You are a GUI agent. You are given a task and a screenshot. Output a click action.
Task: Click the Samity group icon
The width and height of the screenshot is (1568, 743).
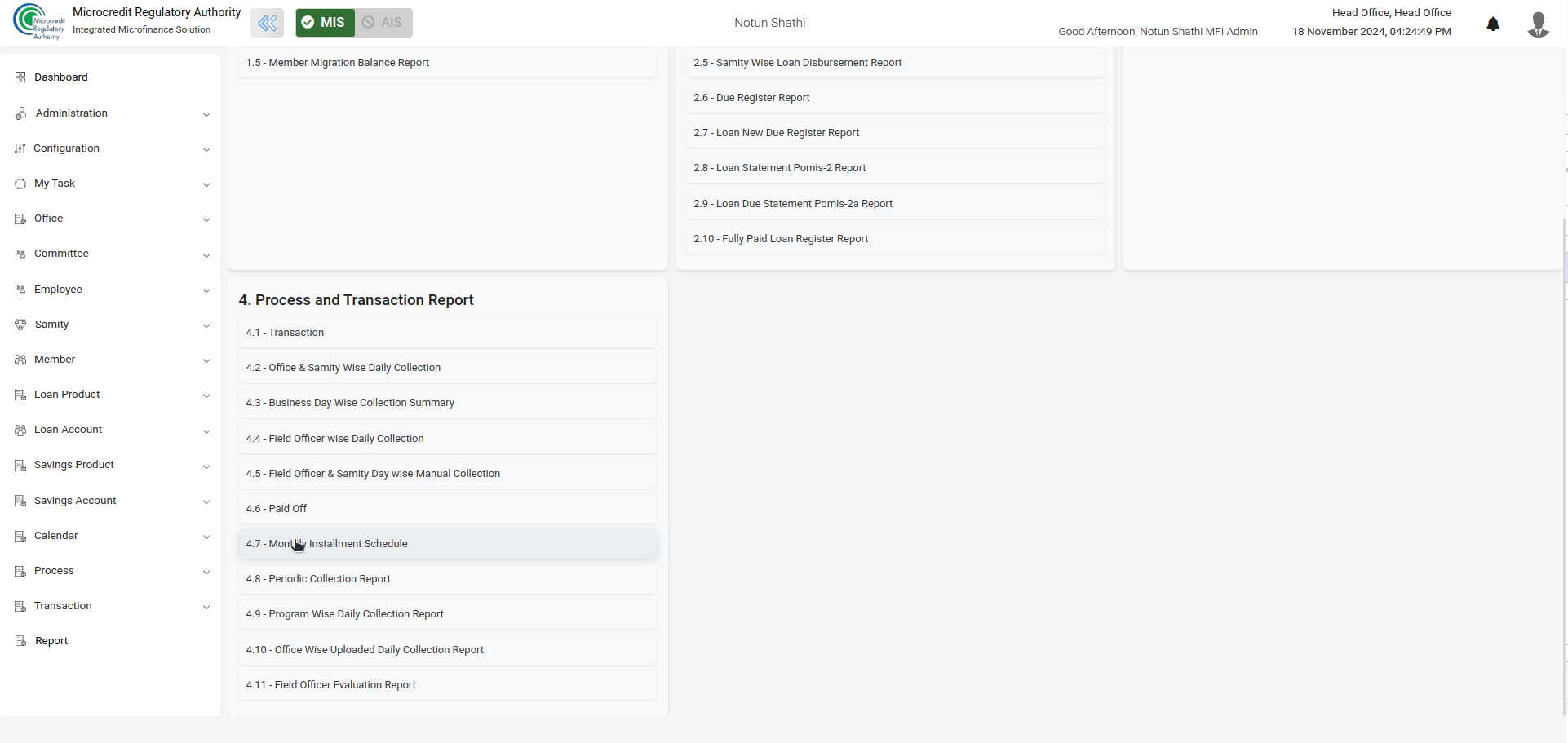pyautogui.click(x=20, y=325)
